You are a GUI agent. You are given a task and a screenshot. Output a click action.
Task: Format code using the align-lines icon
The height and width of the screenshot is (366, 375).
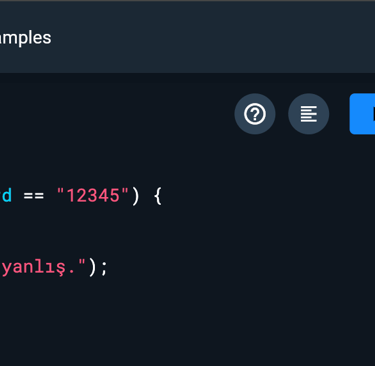pos(308,114)
